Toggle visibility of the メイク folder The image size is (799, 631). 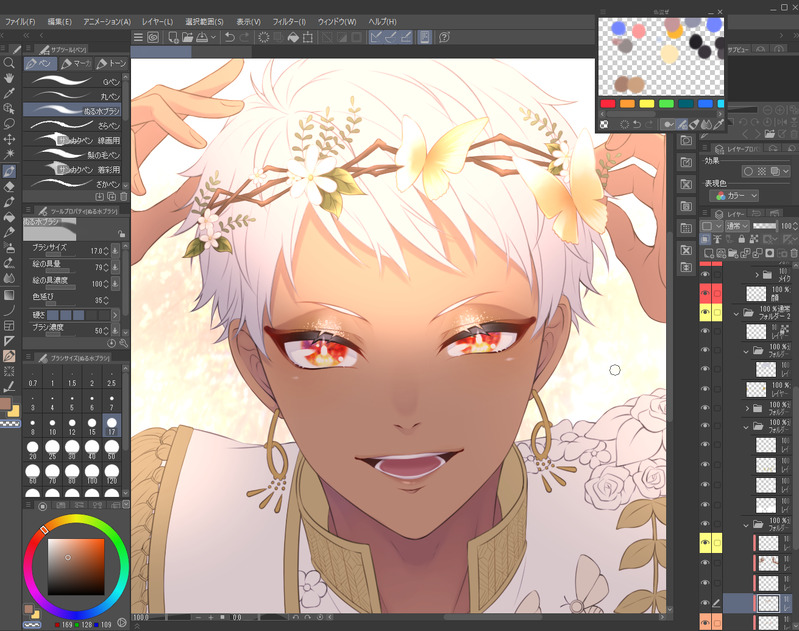[705, 274]
